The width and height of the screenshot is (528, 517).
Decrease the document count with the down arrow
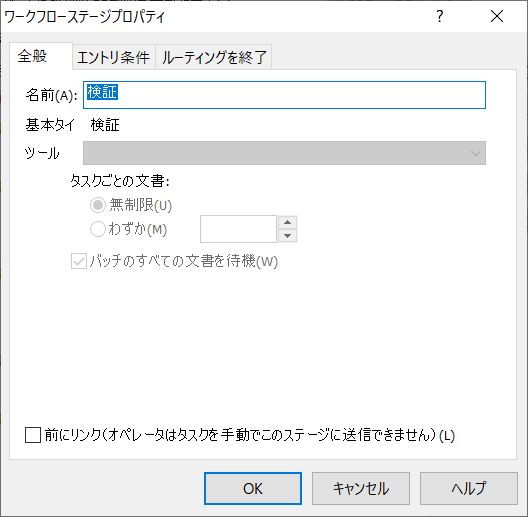tap(288, 236)
